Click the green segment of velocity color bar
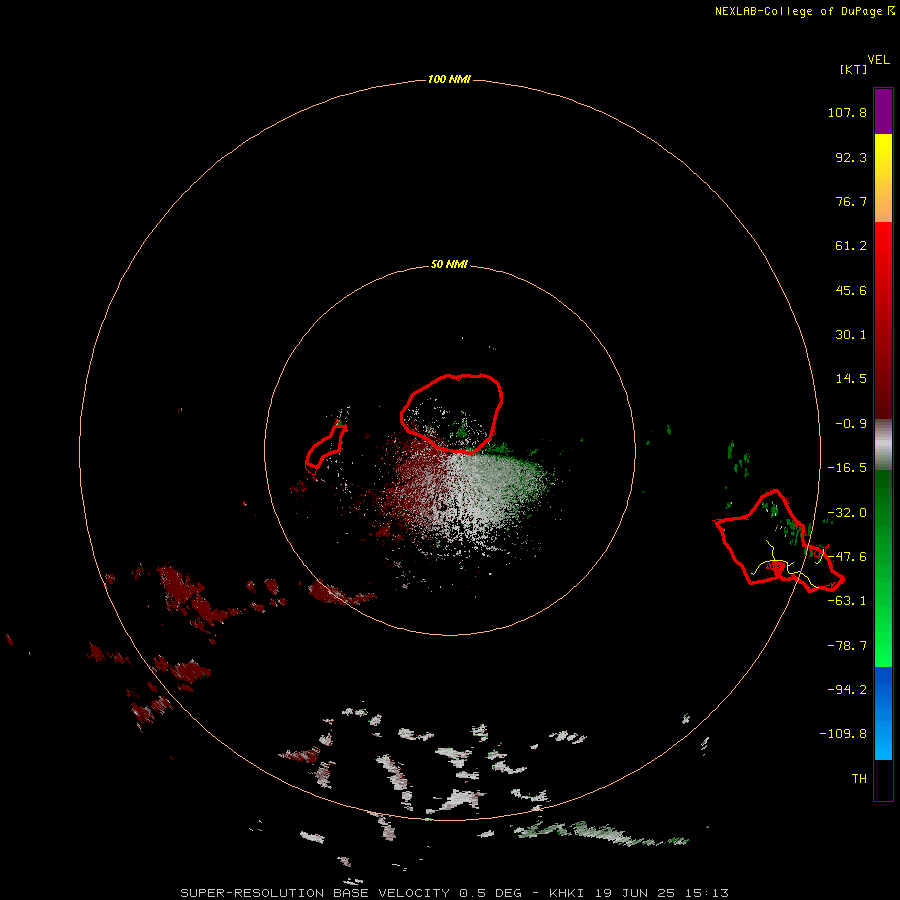 pos(883,568)
